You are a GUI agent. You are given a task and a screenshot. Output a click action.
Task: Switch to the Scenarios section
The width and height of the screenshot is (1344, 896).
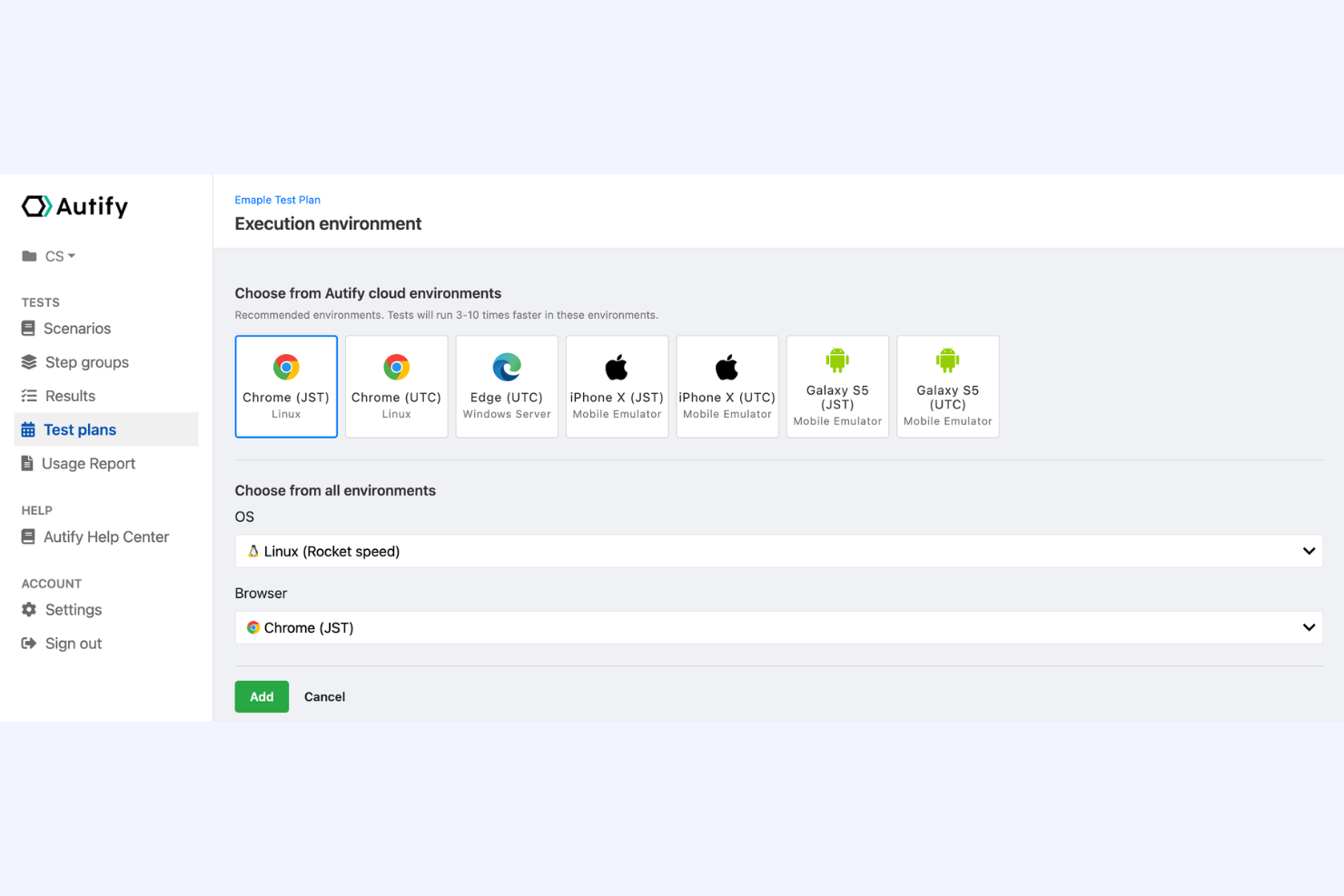[x=76, y=328]
